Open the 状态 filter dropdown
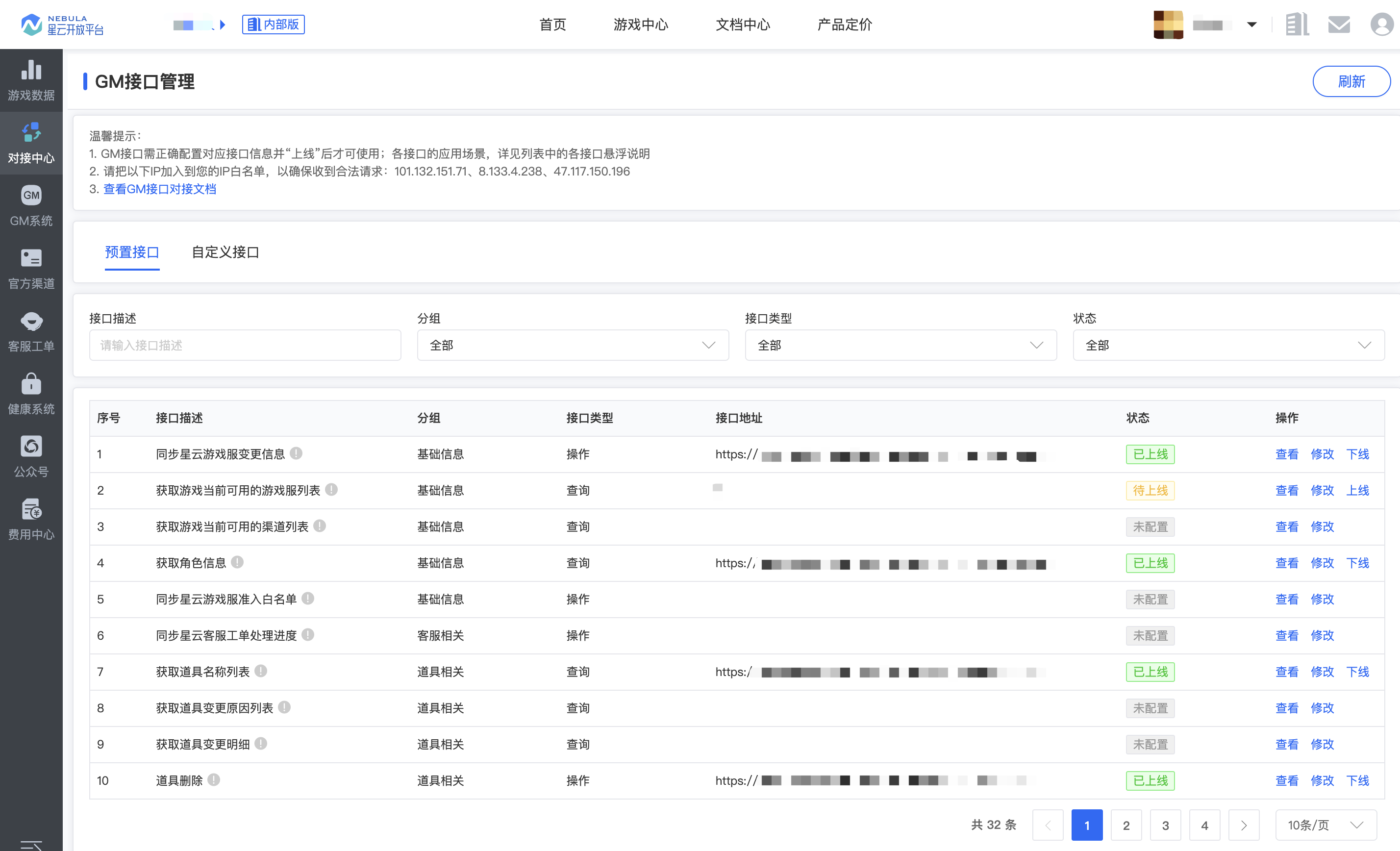The width and height of the screenshot is (1400, 851). coord(1228,346)
